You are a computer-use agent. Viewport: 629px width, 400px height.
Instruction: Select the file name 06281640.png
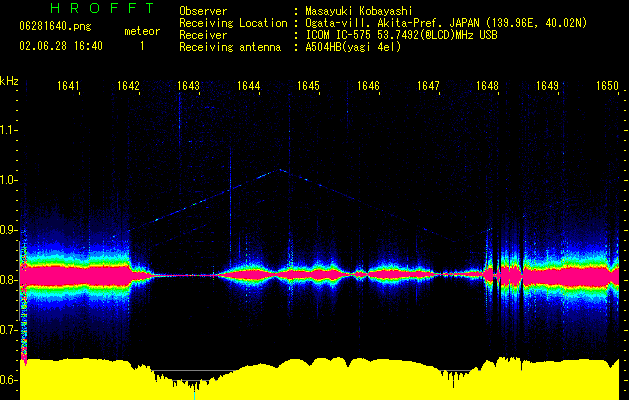click(55, 27)
